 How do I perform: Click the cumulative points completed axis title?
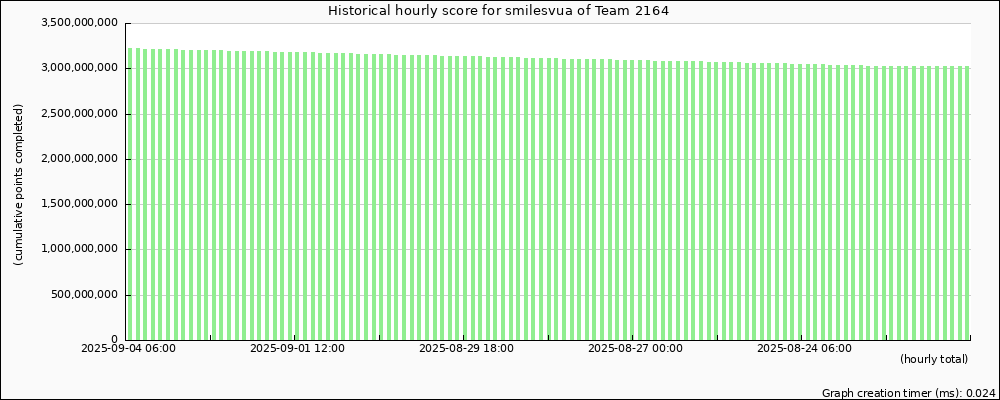pos(18,185)
